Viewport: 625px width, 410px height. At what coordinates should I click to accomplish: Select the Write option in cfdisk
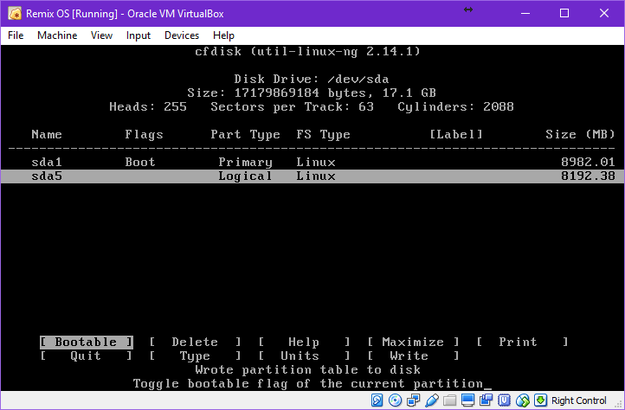tap(413, 356)
